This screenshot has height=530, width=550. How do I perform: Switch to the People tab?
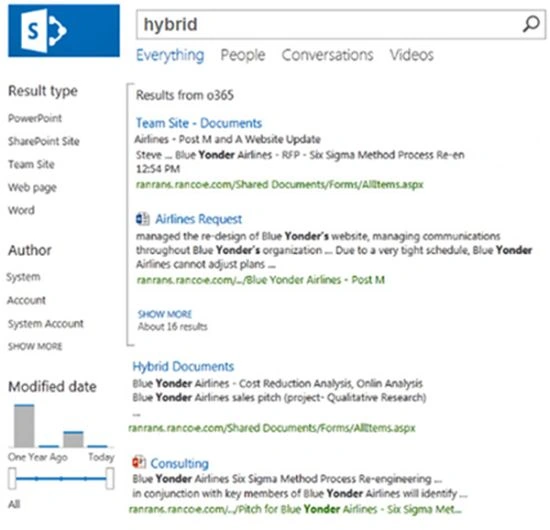(x=243, y=55)
